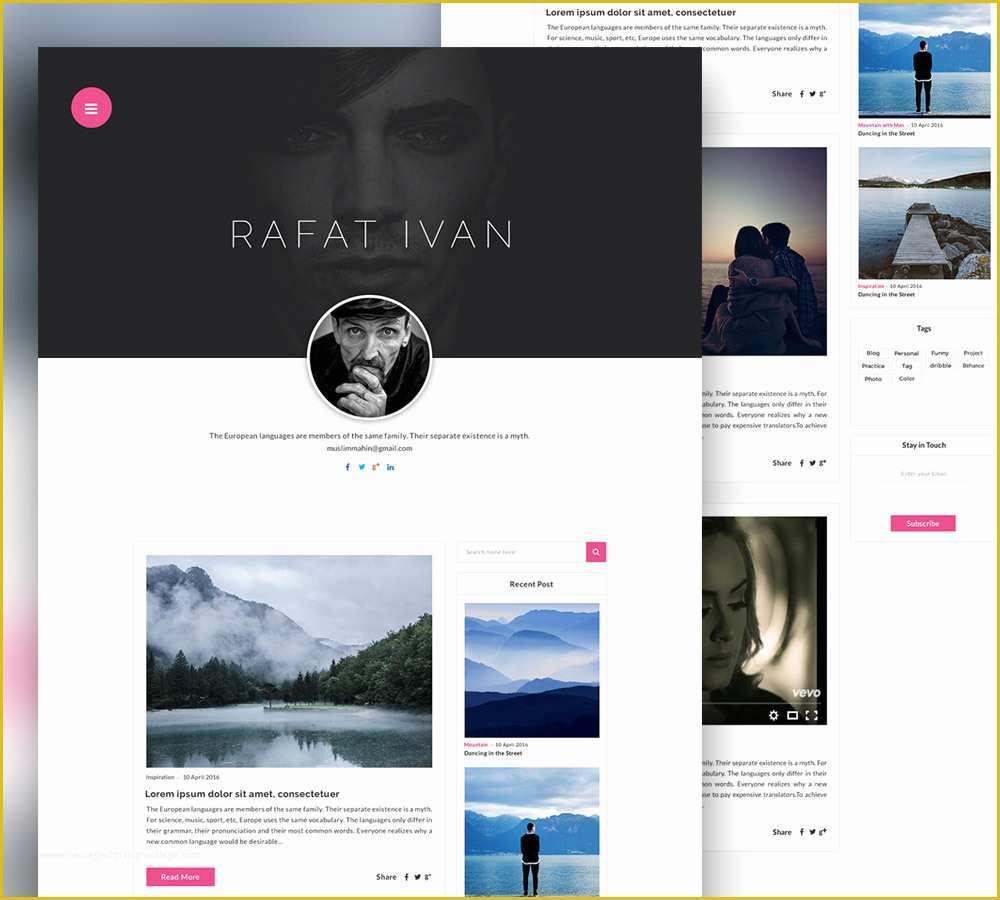Click the Inspiration category under the pier thumbnail
1000x900 pixels.
coord(871,286)
